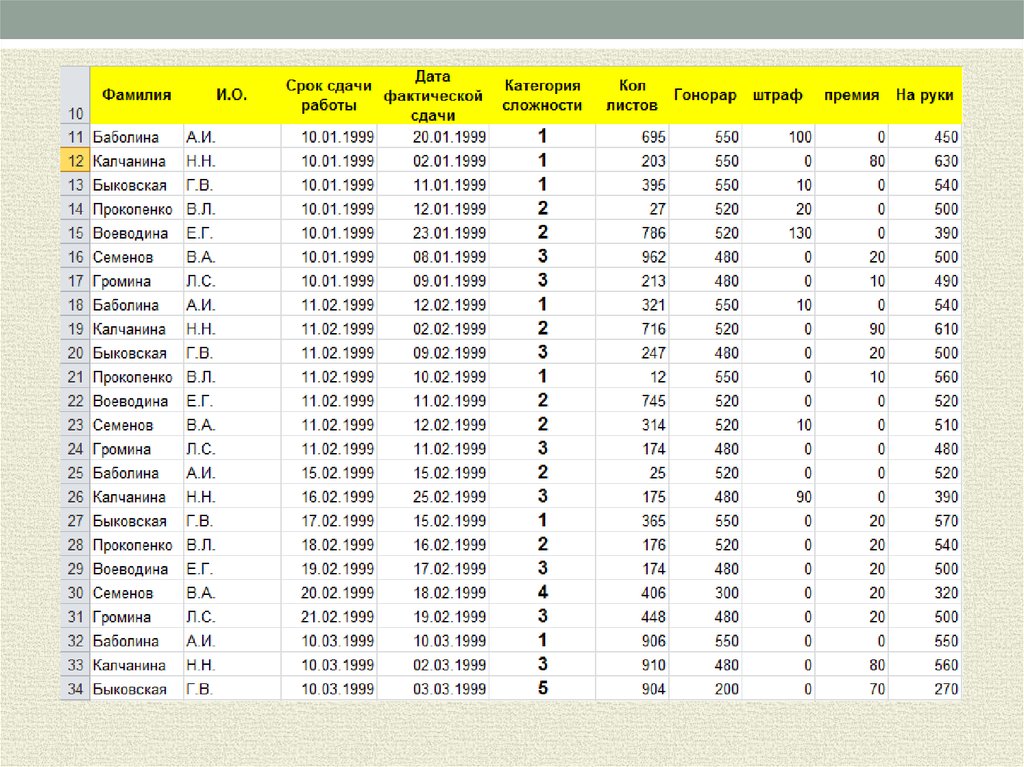Click the Гонорар column header
Viewport: 1024px width, 767px height.
coord(705,96)
